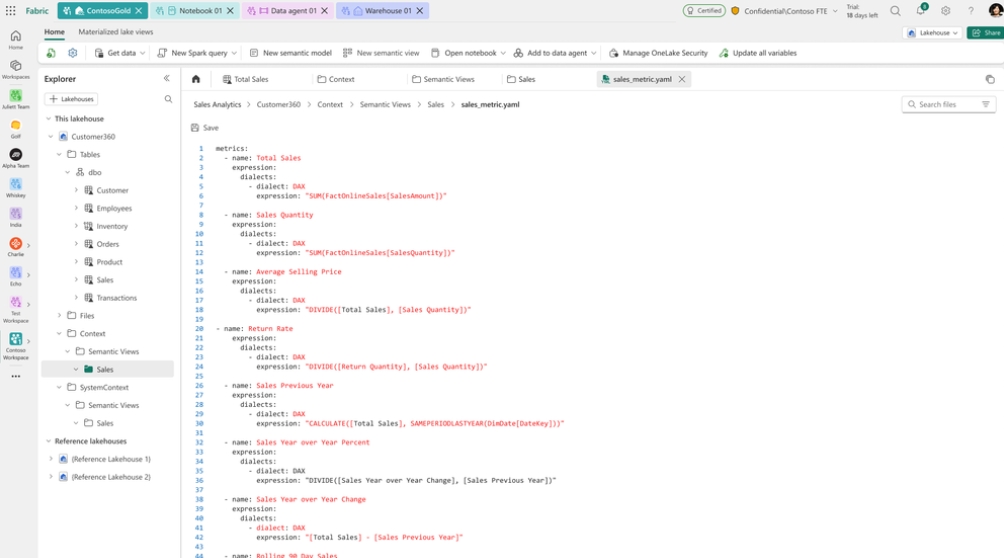1004x558 pixels.
Task: Go to Home in left navigation
Action: (x=15, y=40)
